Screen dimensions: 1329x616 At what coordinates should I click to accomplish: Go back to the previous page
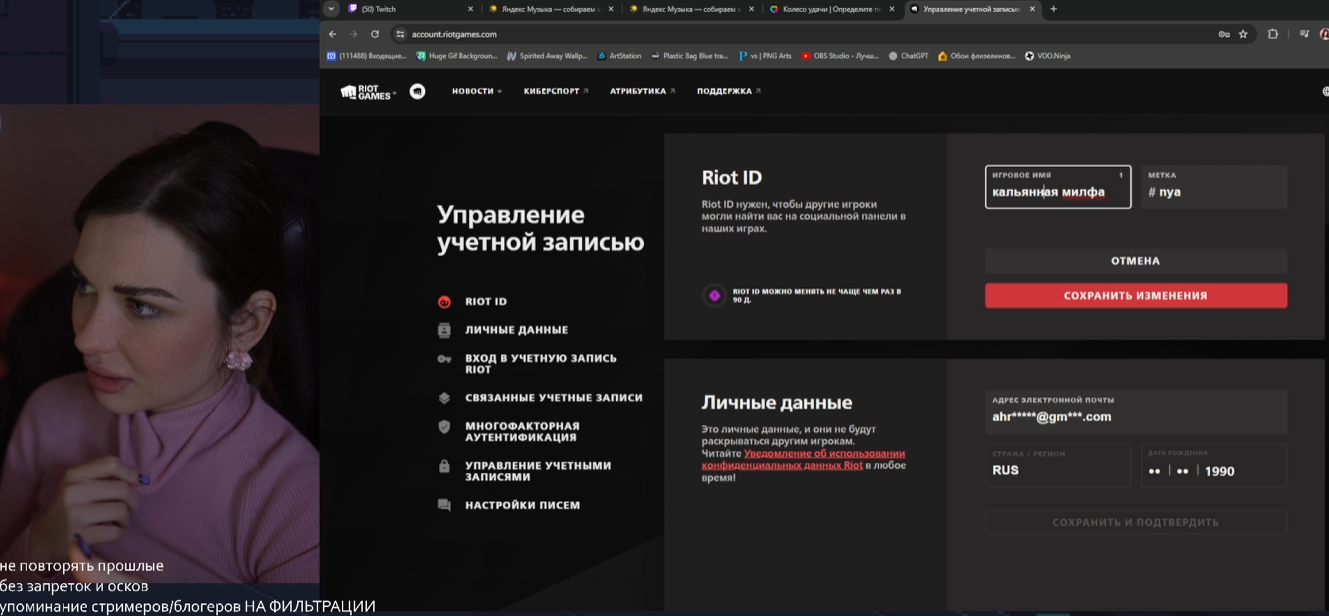click(333, 34)
